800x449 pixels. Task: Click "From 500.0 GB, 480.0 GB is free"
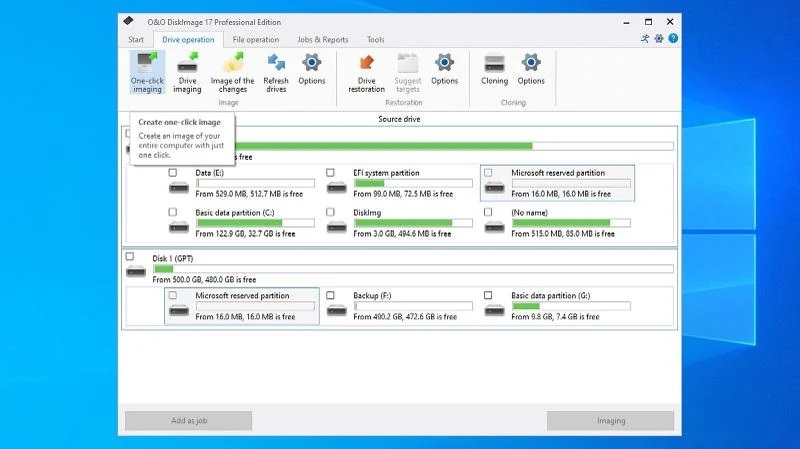(204, 280)
